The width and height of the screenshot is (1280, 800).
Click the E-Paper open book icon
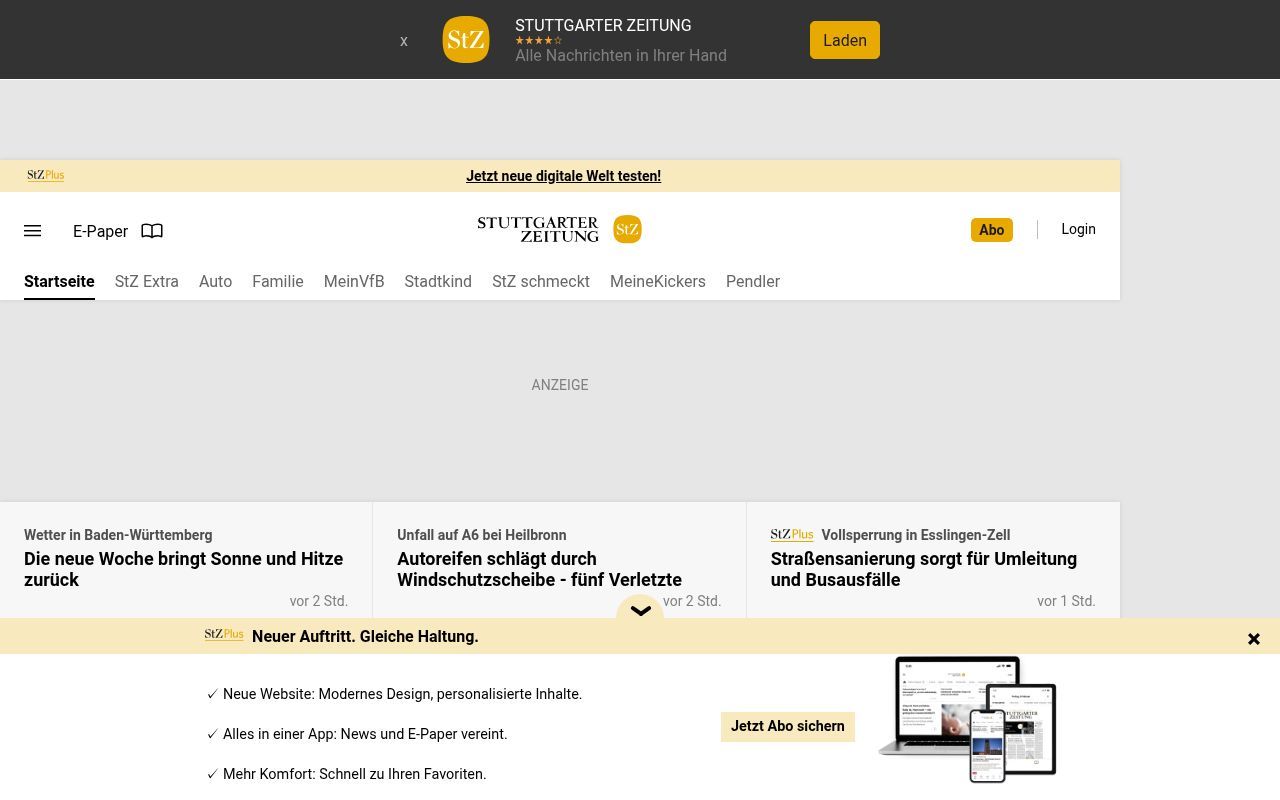[x=152, y=231]
